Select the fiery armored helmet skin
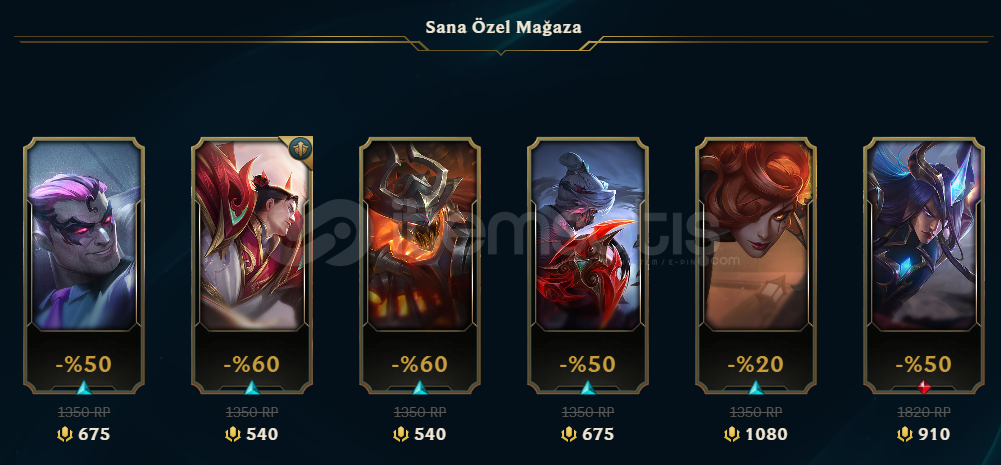Viewport: 1001px width, 465px height. [x=420, y=235]
